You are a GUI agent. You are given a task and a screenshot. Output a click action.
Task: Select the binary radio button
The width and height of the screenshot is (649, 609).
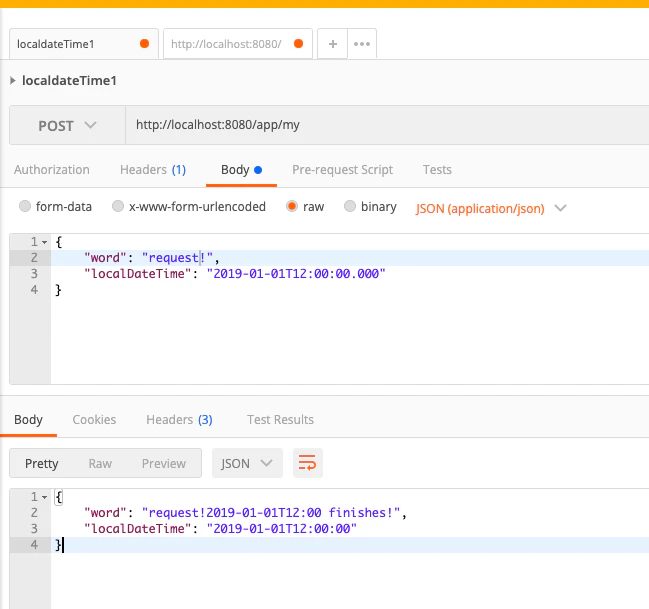(x=350, y=206)
